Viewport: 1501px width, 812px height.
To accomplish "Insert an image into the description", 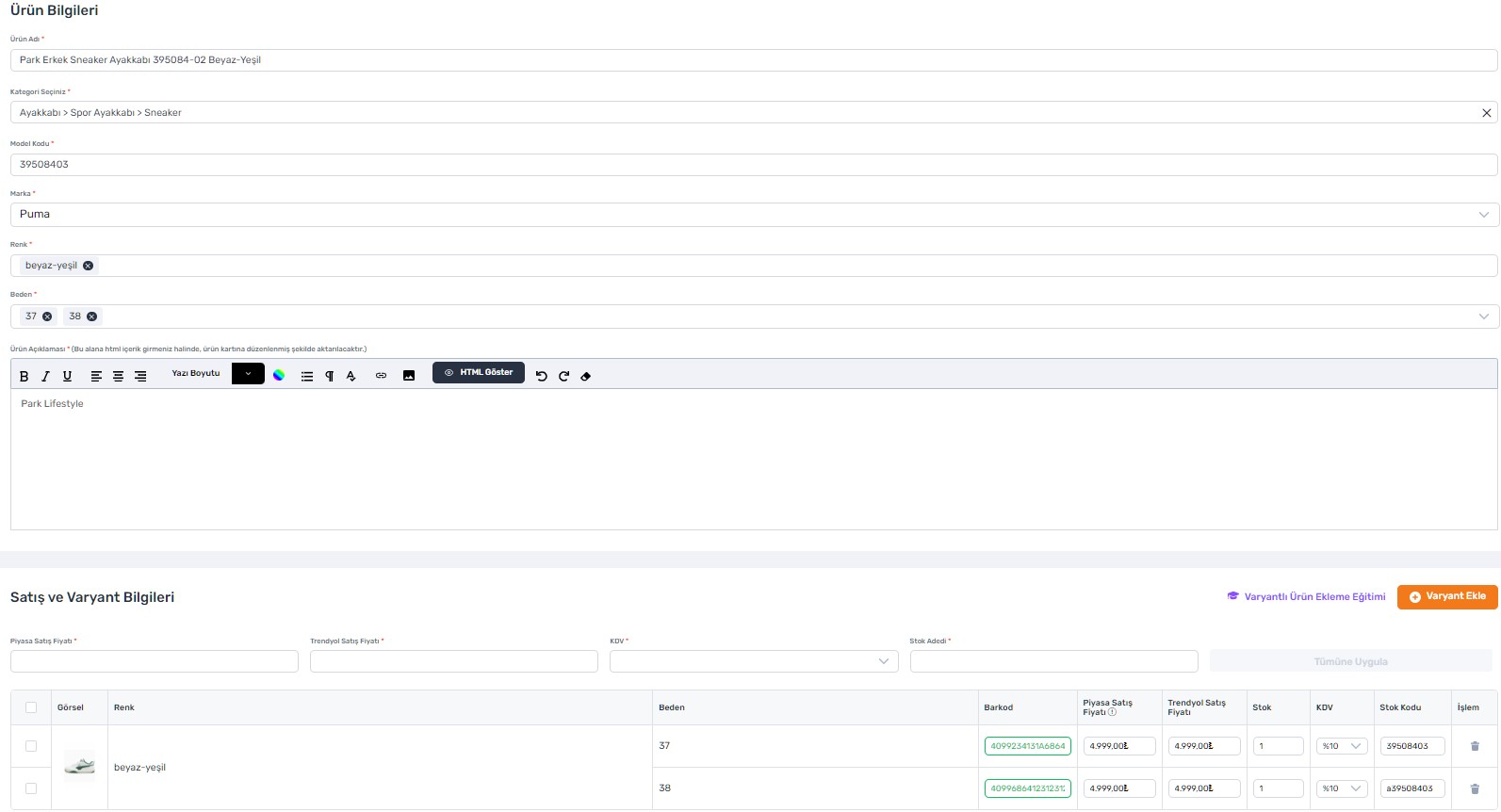I will [x=409, y=376].
